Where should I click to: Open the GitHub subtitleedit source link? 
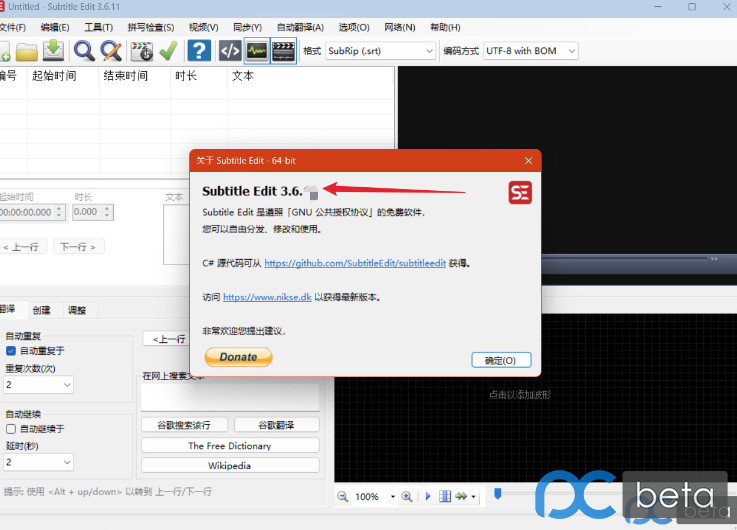355,263
